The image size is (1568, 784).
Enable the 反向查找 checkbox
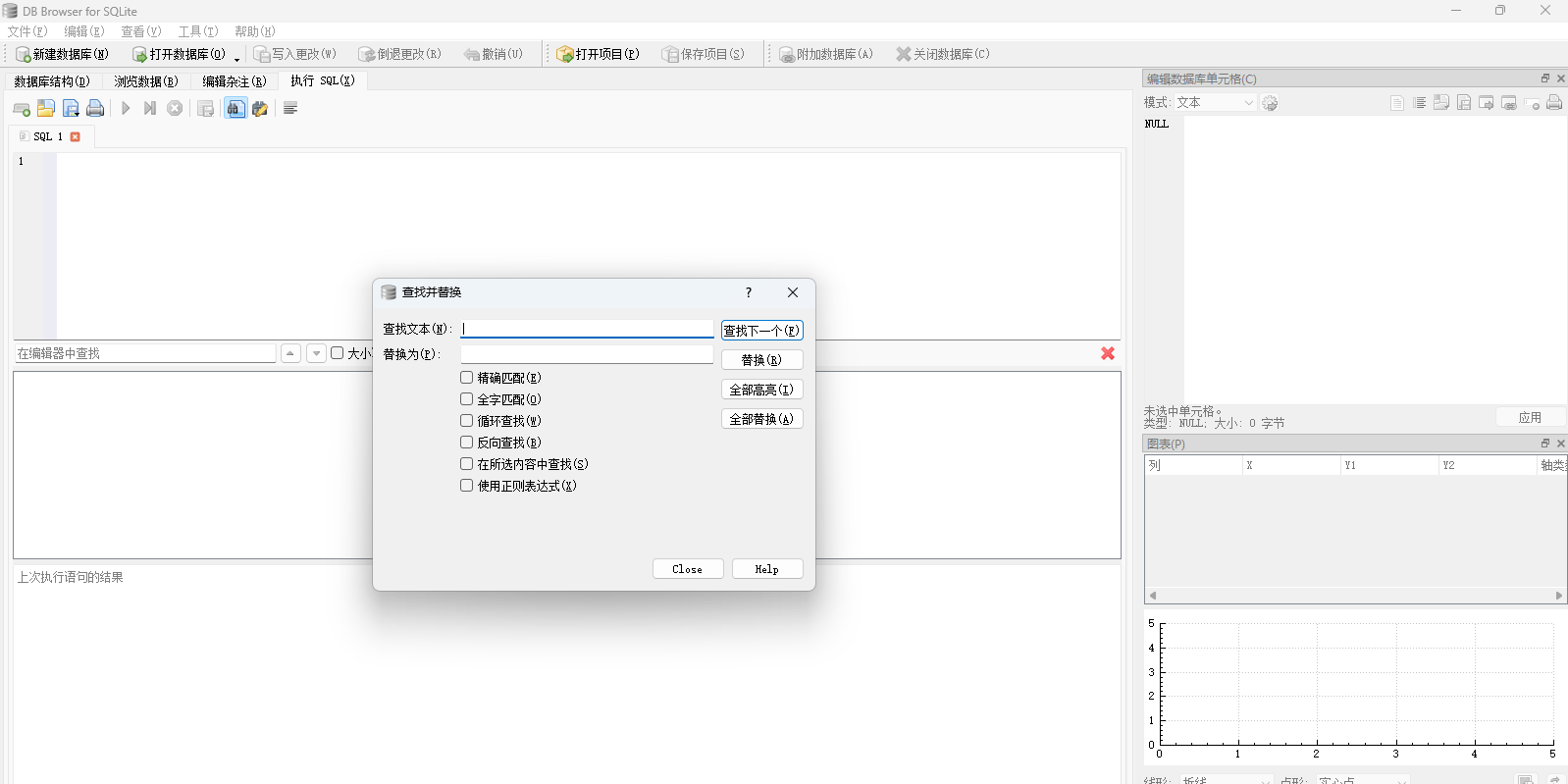pos(467,443)
